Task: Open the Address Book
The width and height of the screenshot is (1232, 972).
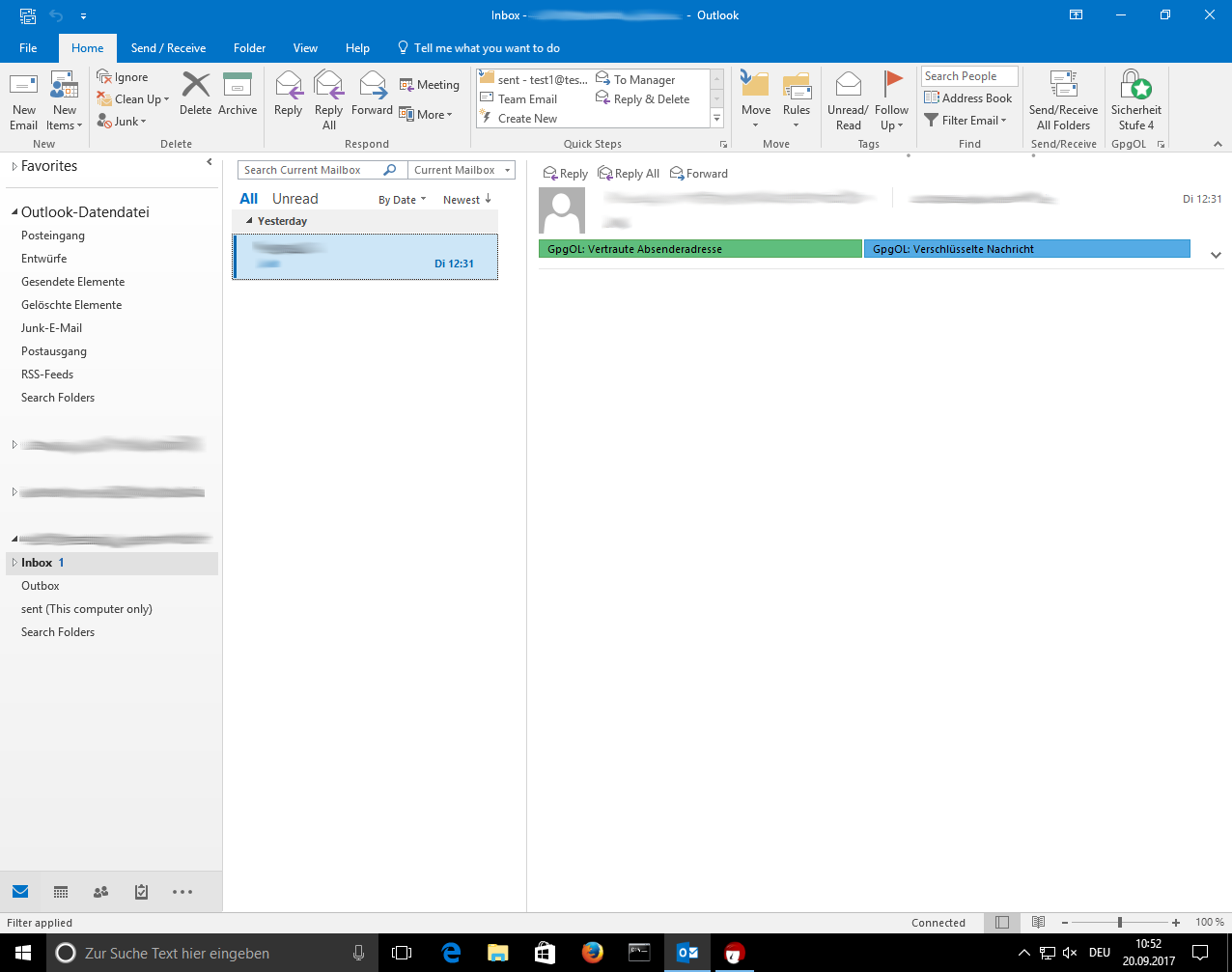Action: pos(968,97)
